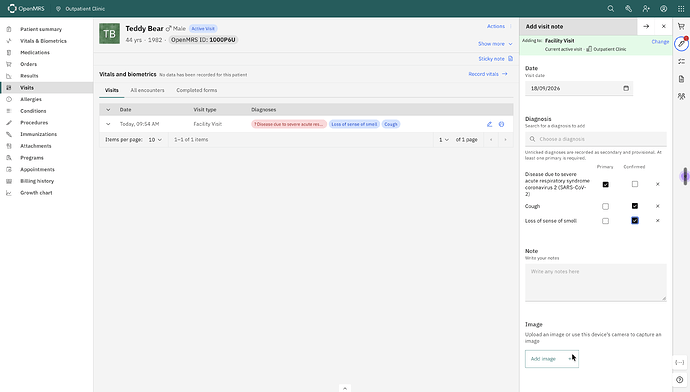The image size is (690, 392).
Task: Uncheck Confirmed for Loss of sense of smell
Action: [635, 220]
